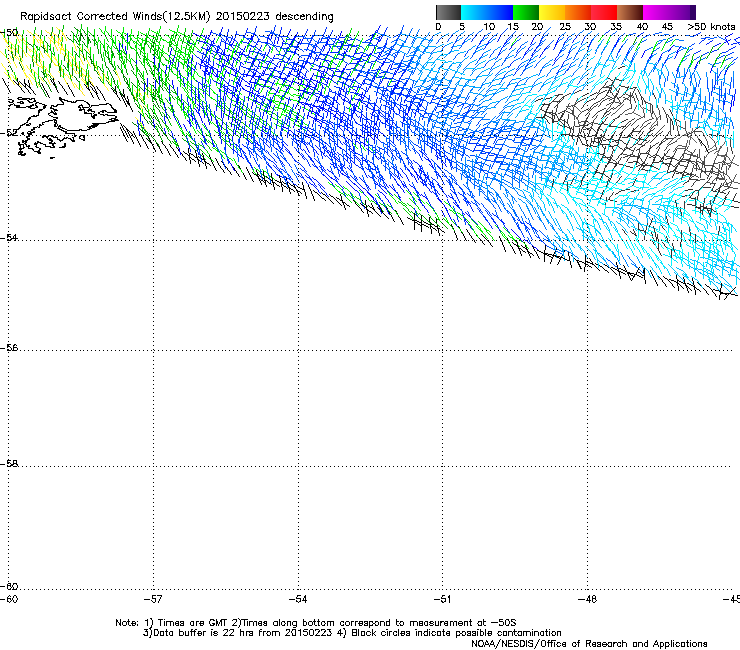Click the 'NOAA/NESDIS/Office of Research and Applications' credit
Viewport: 740px width, 650px height.
tap(589, 644)
